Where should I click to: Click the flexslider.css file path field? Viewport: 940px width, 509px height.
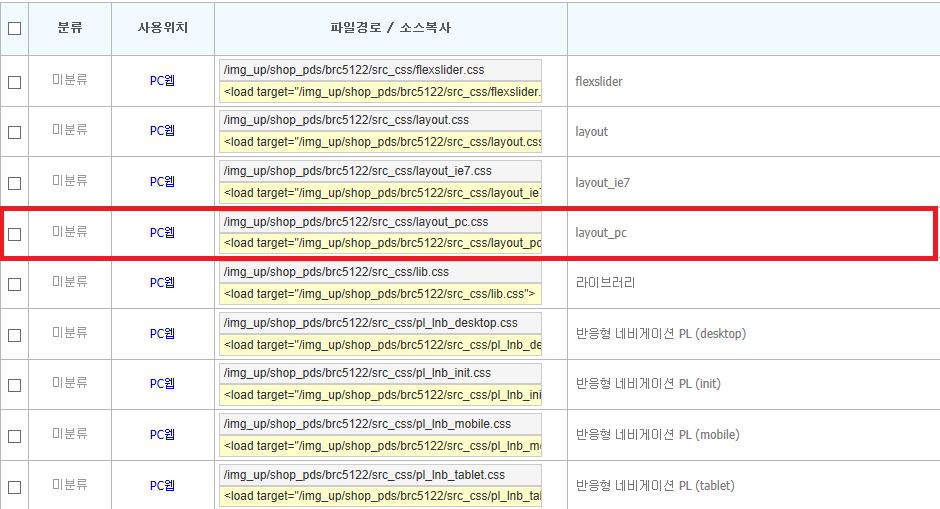[x=381, y=70]
